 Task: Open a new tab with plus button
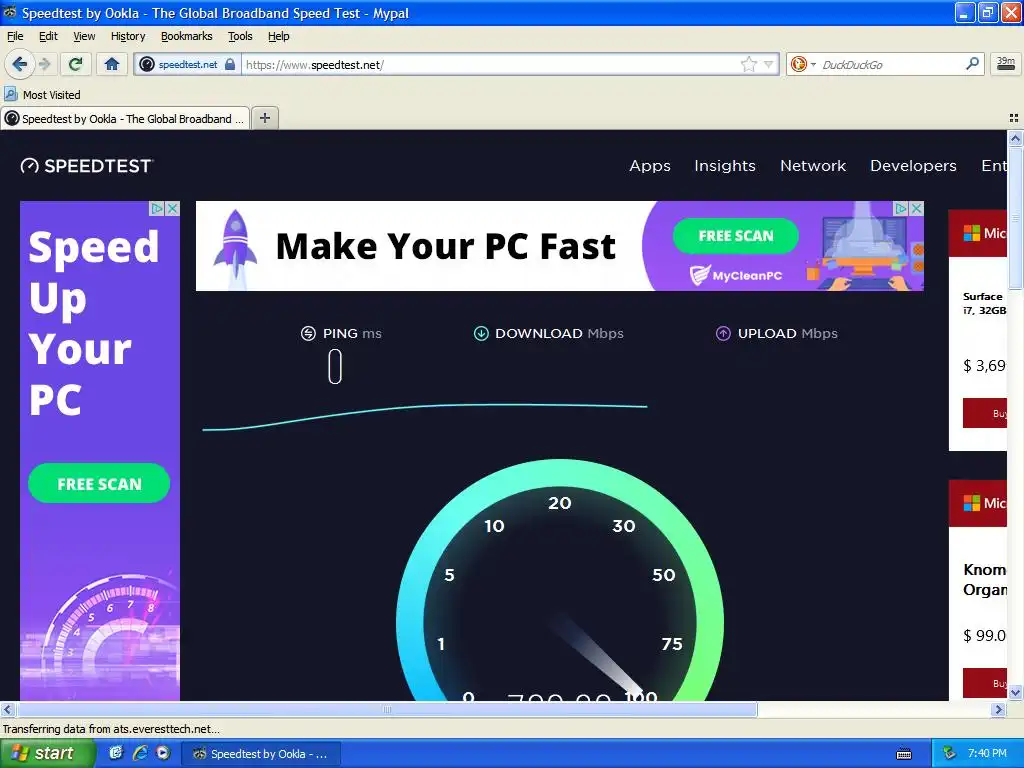264,118
